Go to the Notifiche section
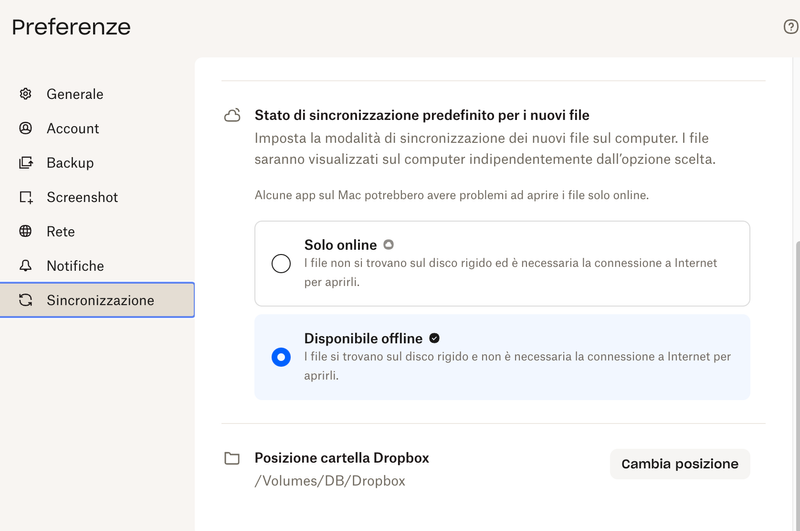The width and height of the screenshot is (800, 531). pos(75,266)
